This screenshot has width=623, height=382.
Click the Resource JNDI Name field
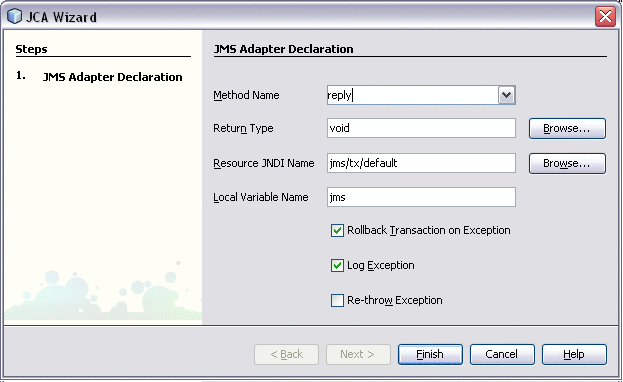421,163
